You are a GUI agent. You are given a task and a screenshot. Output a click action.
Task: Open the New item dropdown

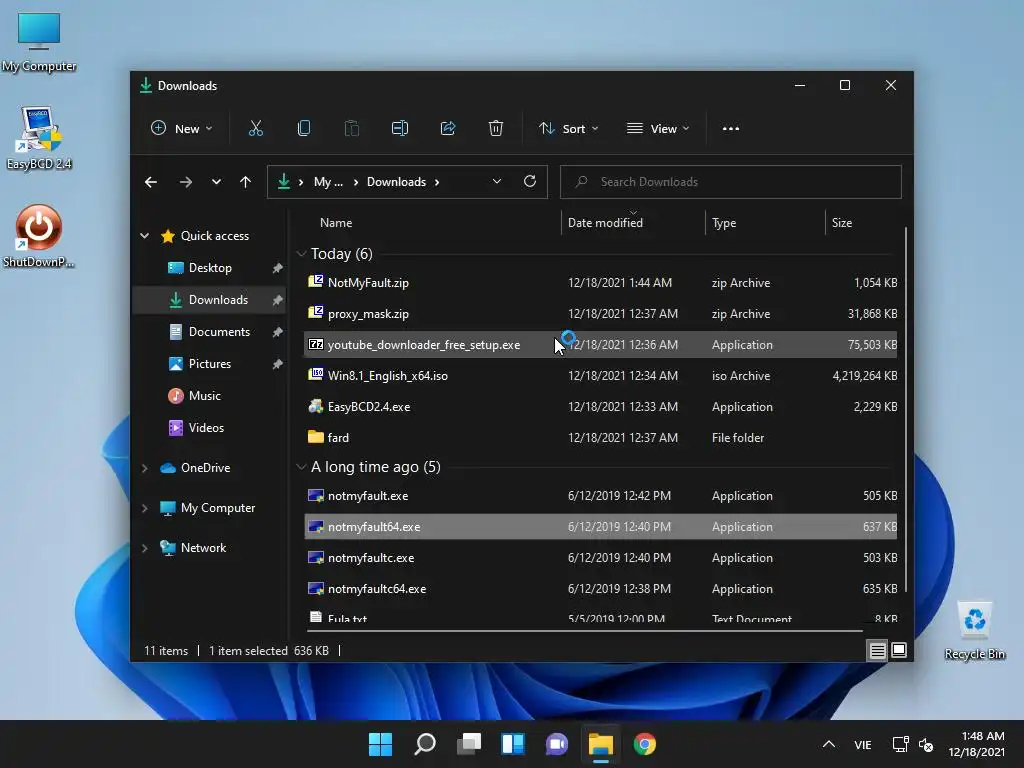(182, 129)
